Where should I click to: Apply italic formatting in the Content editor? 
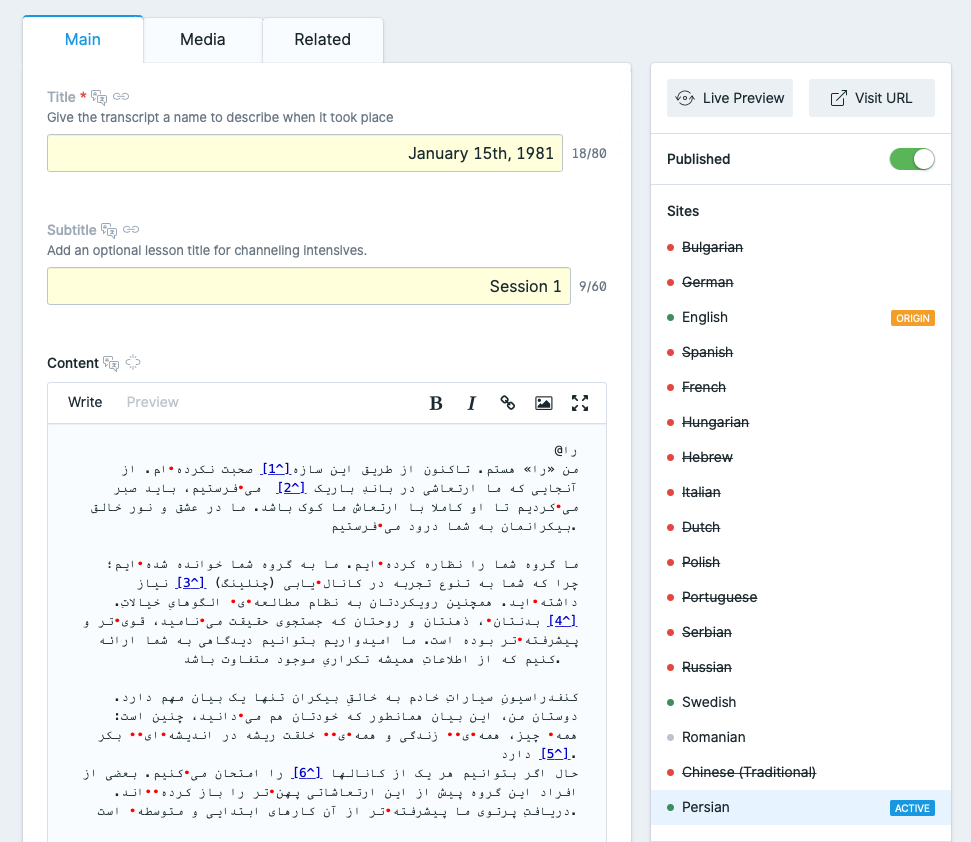(471, 403)
